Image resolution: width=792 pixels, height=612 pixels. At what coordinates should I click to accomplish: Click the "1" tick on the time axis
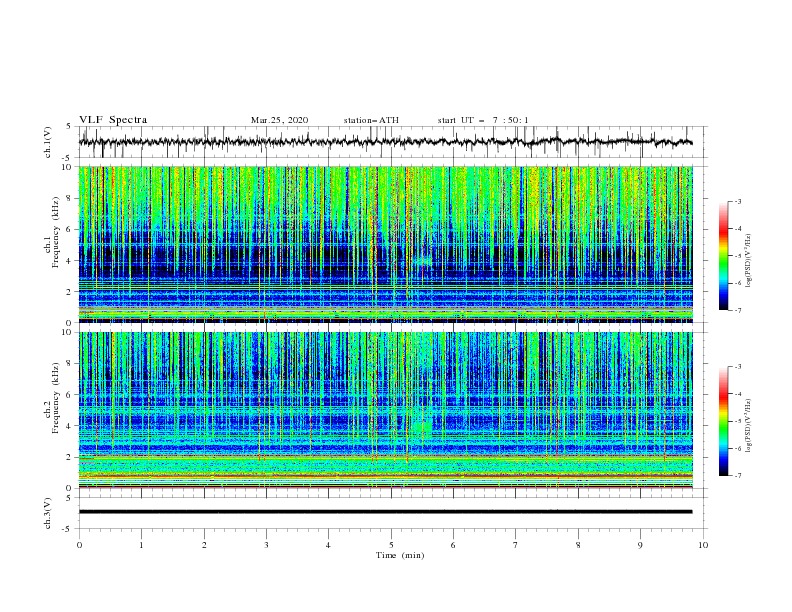[x=142, y=545]
